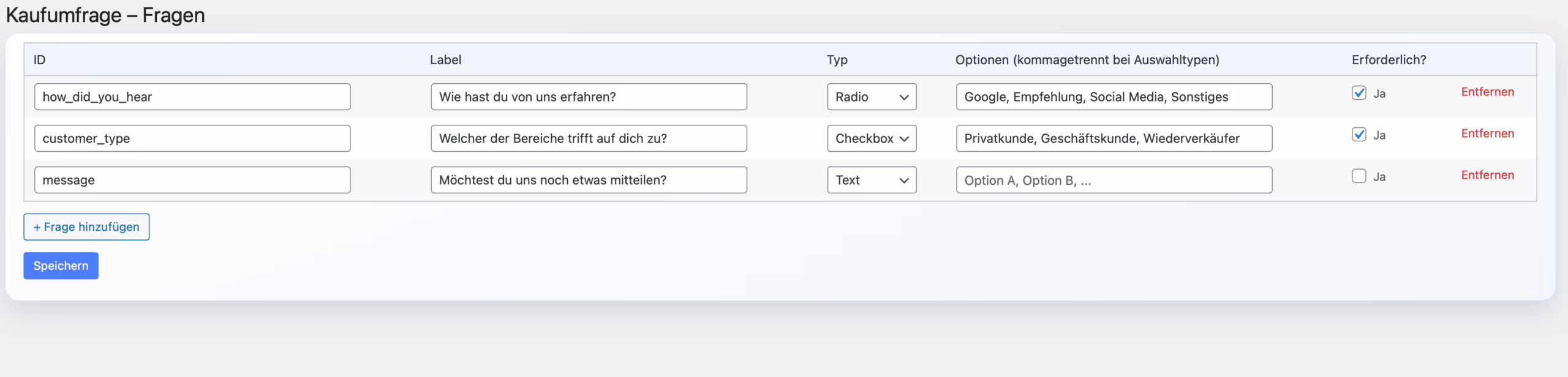1568x377 pixels.
Task: Remove the message question row
Action: [x=1487, y=175]
